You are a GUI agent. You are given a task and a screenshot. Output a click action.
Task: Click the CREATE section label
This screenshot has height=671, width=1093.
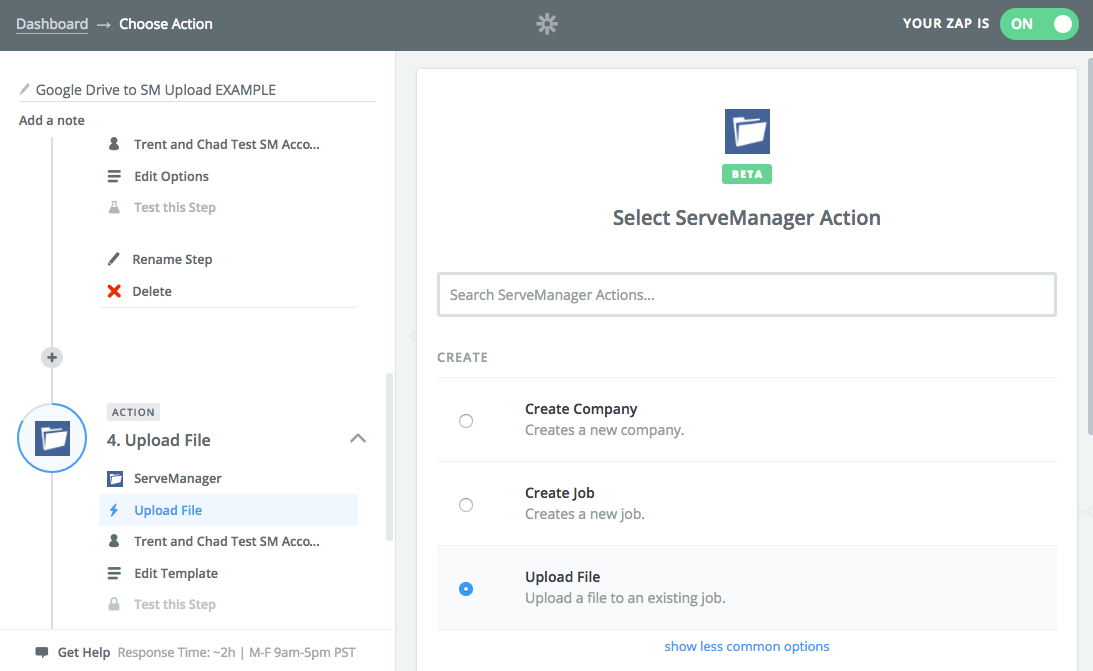click(462, 357)
